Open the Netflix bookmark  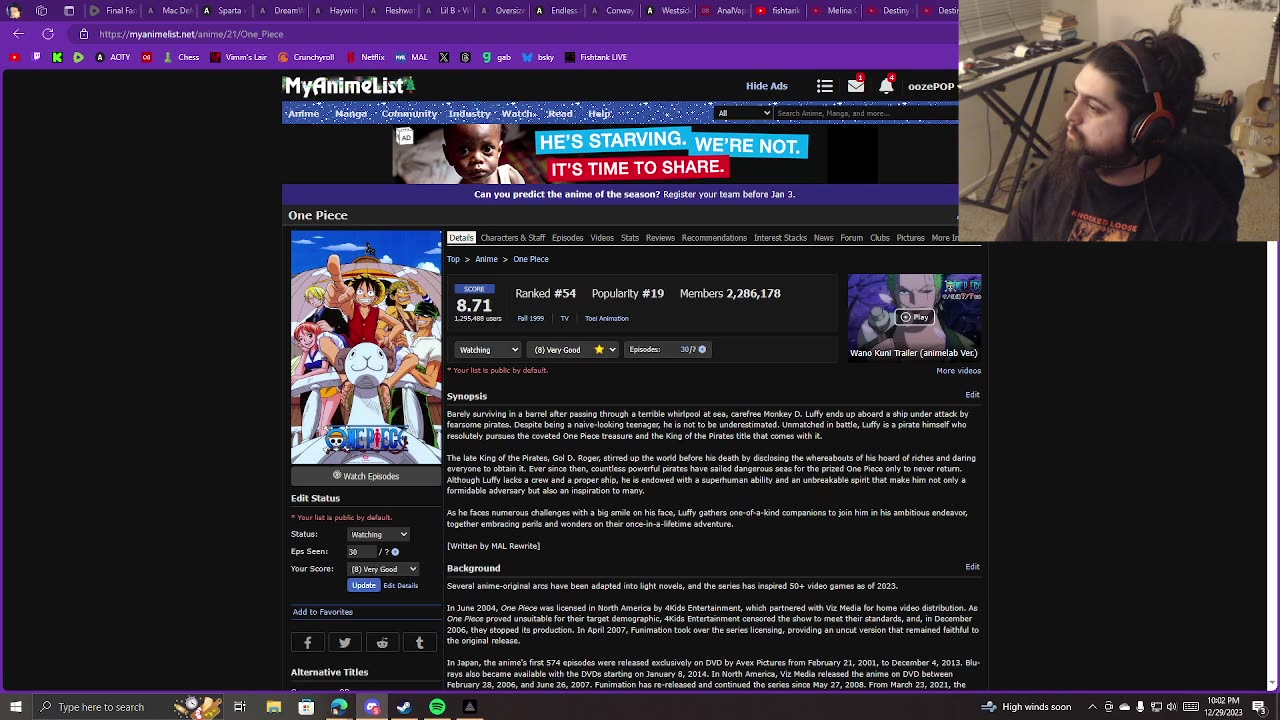(366, 57)
